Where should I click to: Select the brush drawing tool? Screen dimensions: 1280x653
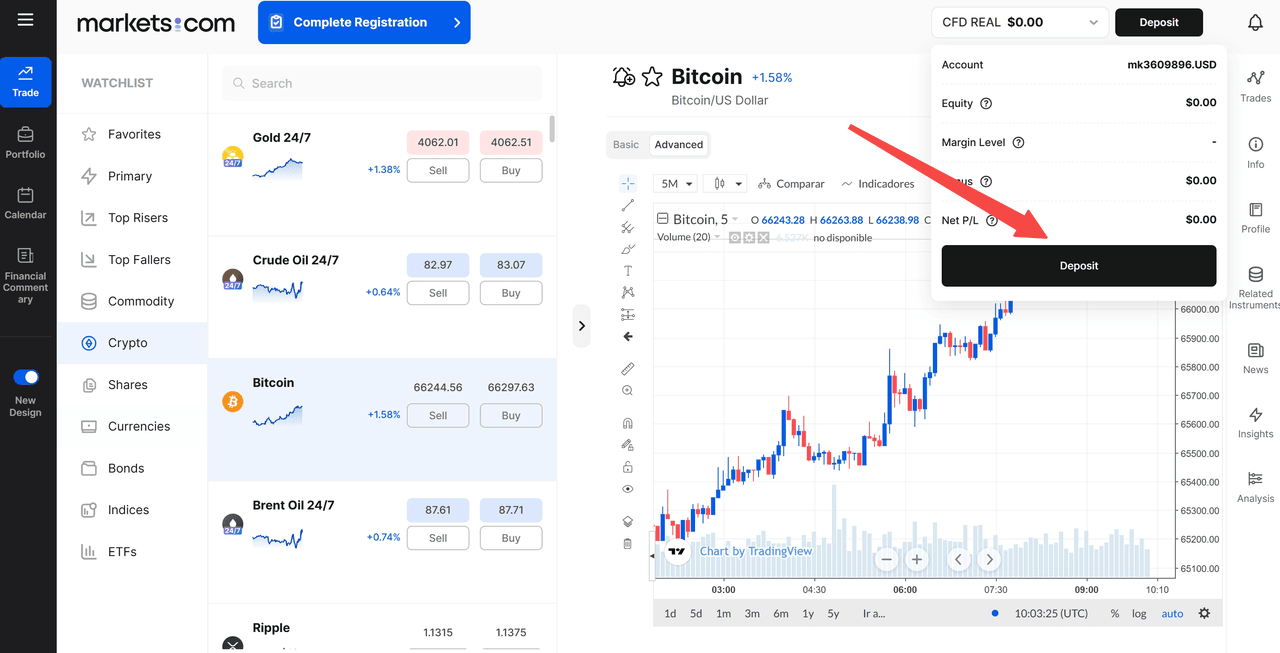[x=628, y=249]
